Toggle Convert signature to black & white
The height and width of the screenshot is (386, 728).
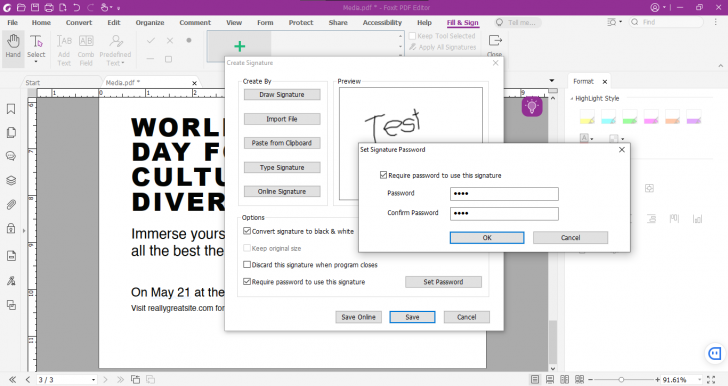point(247,231)
